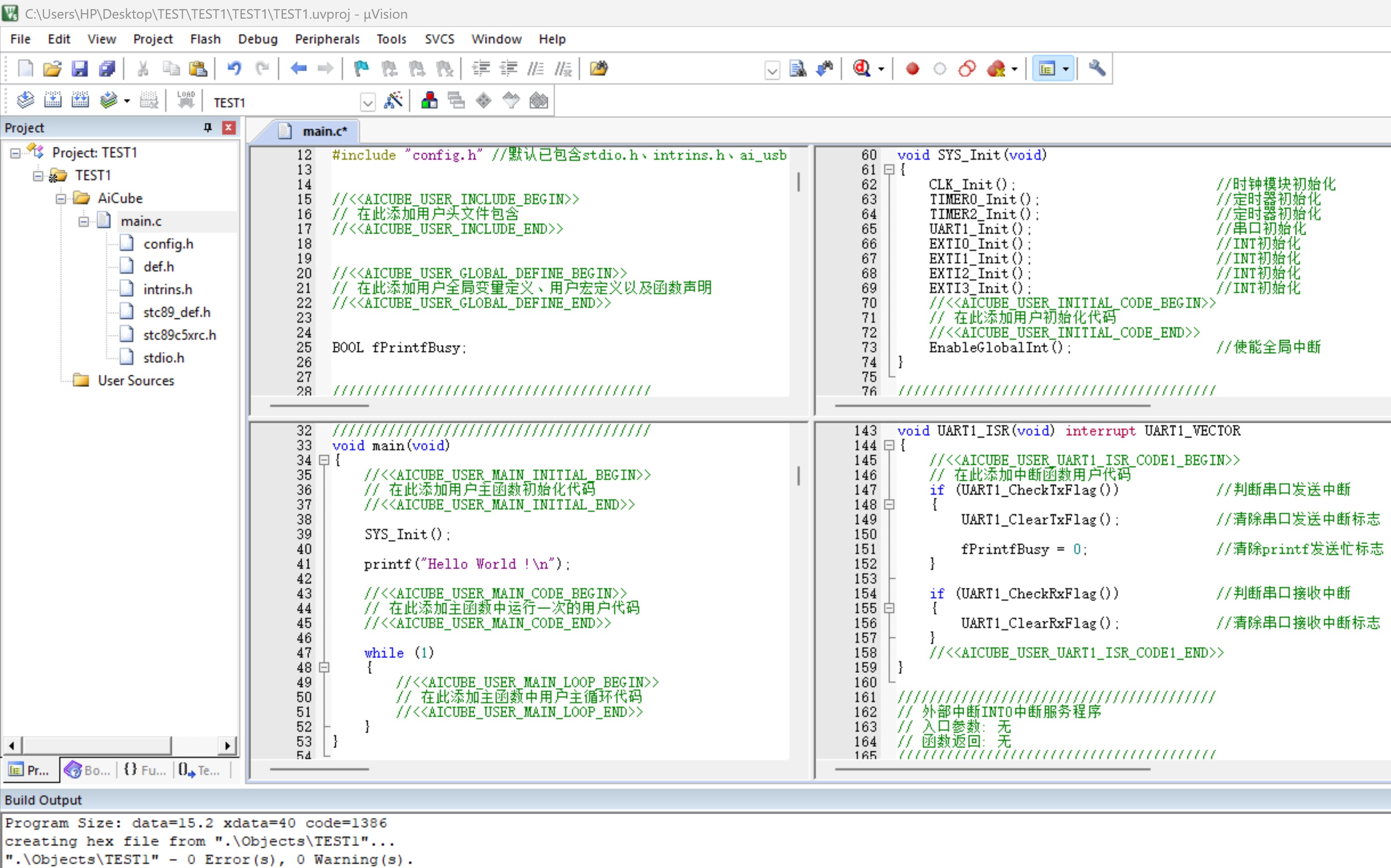
Task: Switch to the Functions panel tab
Action: (x=145, y=770)
